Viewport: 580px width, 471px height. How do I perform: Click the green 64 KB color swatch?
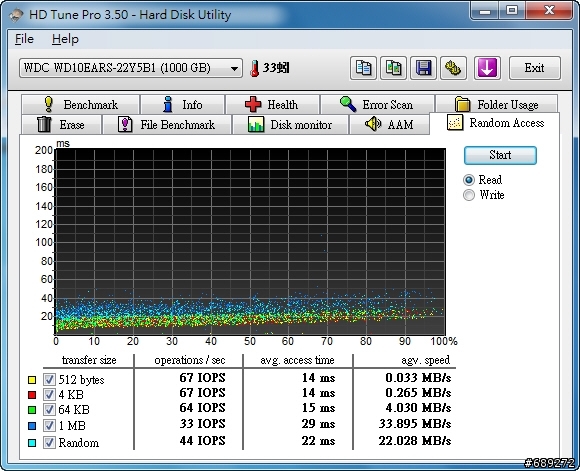point(32,410)
